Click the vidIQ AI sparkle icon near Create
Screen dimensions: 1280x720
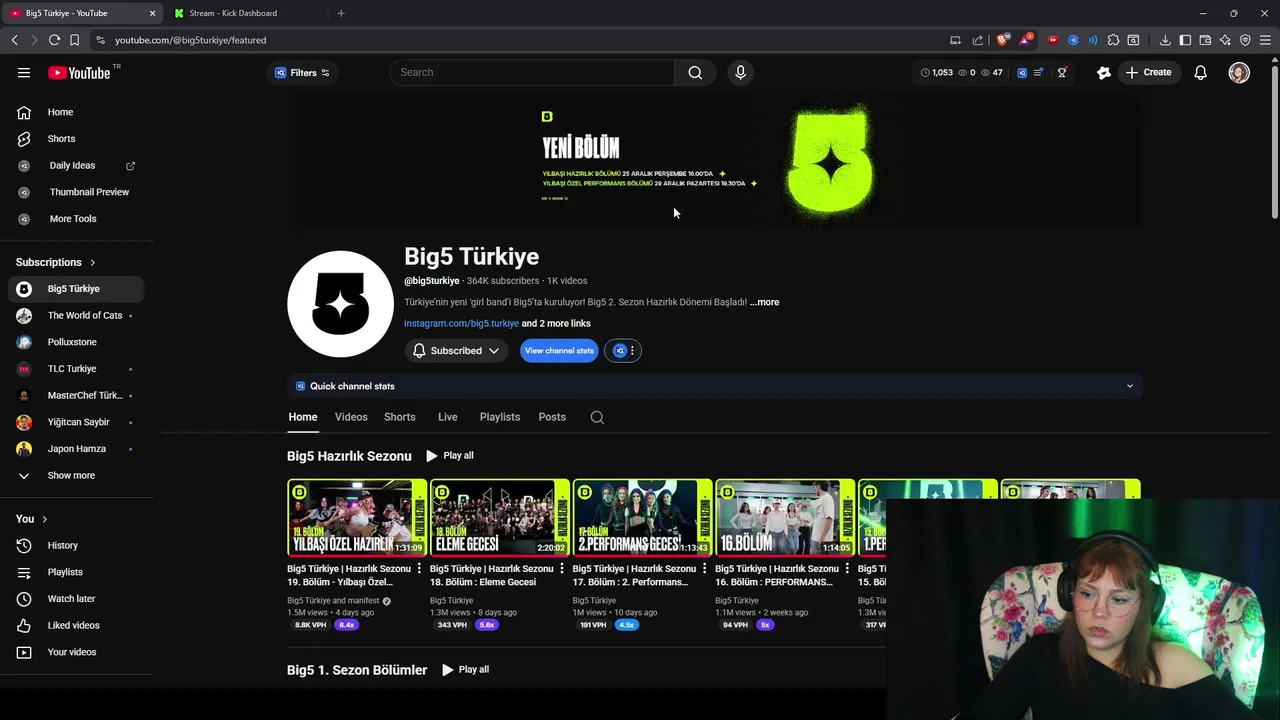click(1104, 72)
